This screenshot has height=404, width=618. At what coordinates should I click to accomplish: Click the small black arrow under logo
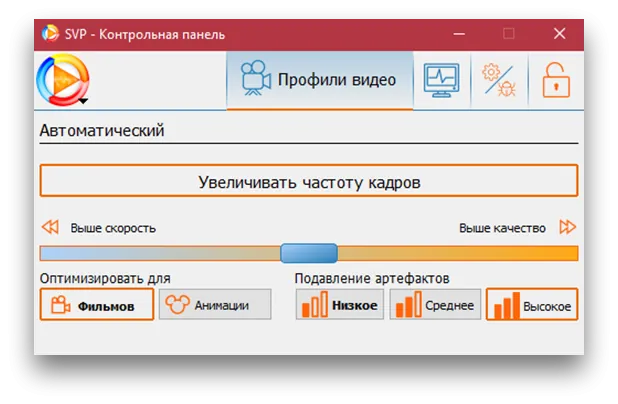pos(83,101)
